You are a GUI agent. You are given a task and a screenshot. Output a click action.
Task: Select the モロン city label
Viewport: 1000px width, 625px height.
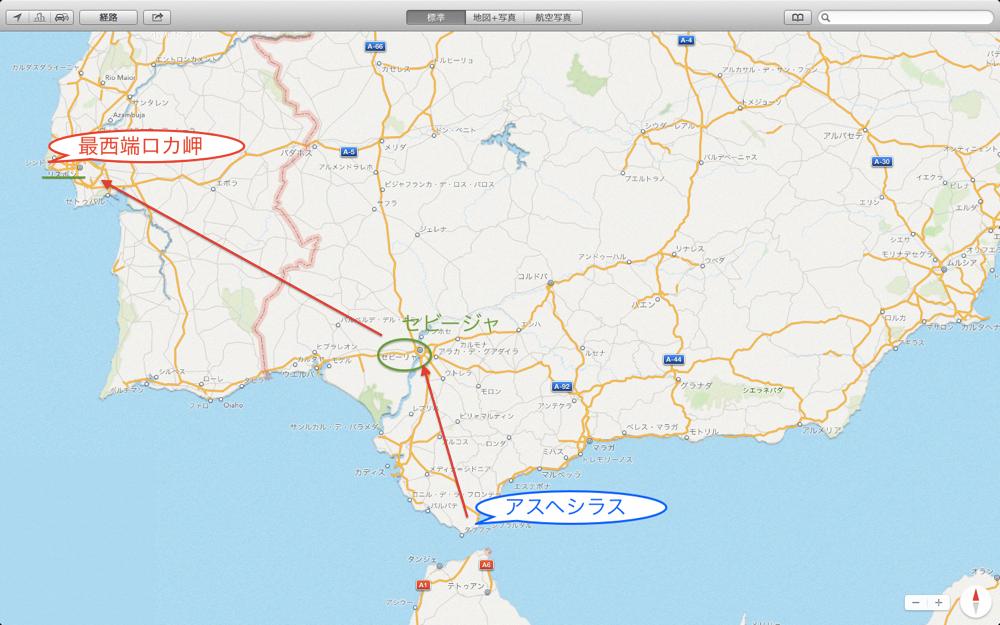490,391
